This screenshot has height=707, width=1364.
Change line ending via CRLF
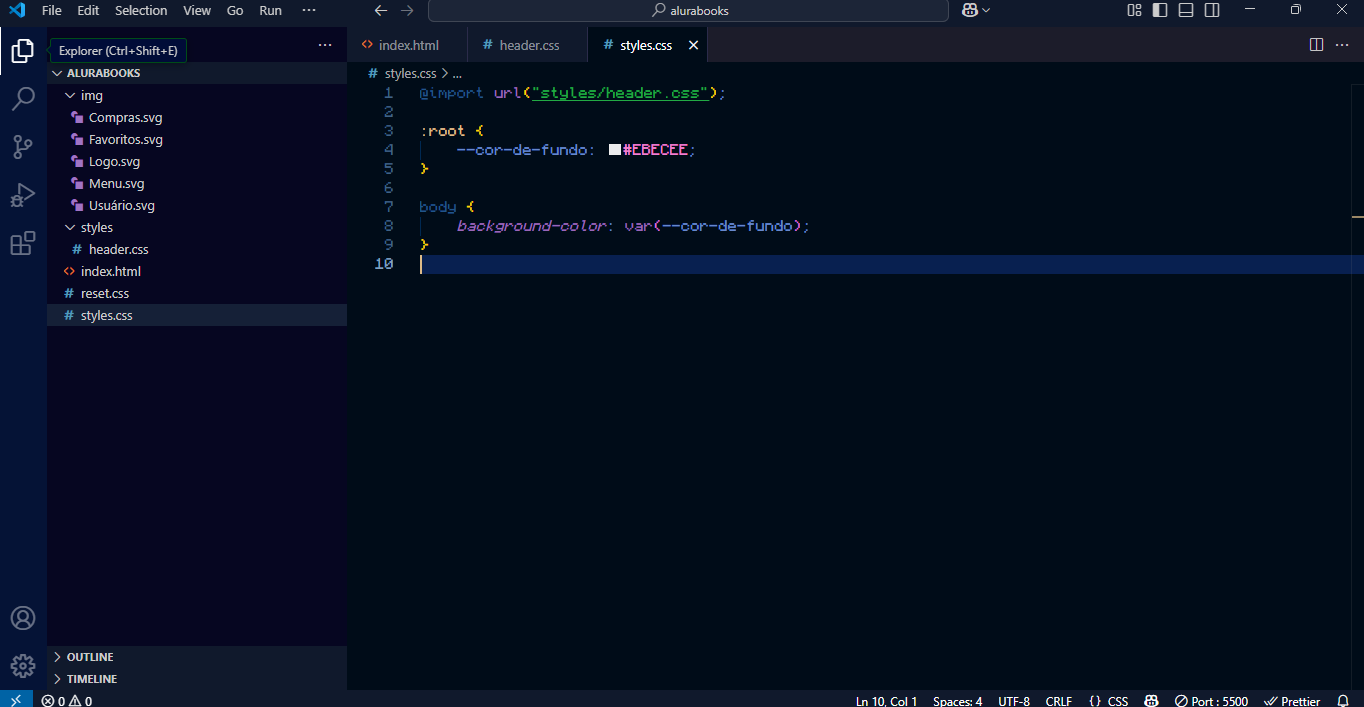(x=1059, y=700)
